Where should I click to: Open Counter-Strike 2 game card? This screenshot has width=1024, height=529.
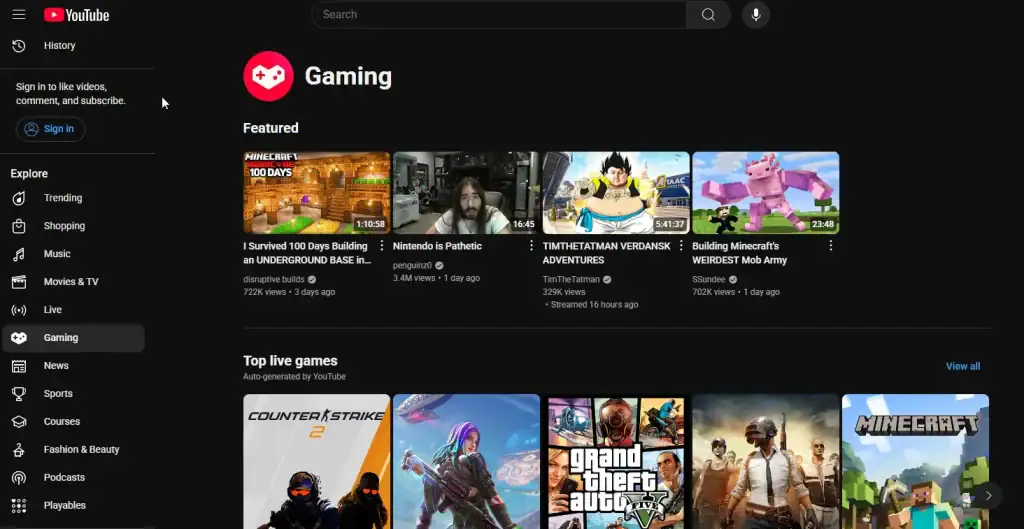click(x=317, y=461)
